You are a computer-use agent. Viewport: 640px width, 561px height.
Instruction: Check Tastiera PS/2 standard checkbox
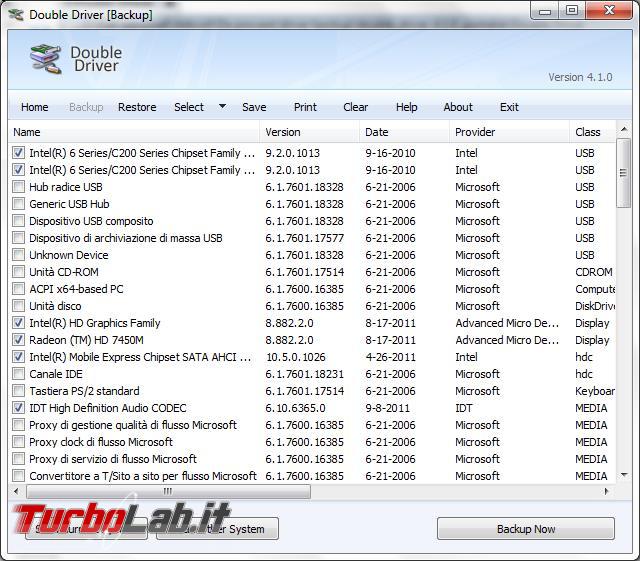[18, 391]
